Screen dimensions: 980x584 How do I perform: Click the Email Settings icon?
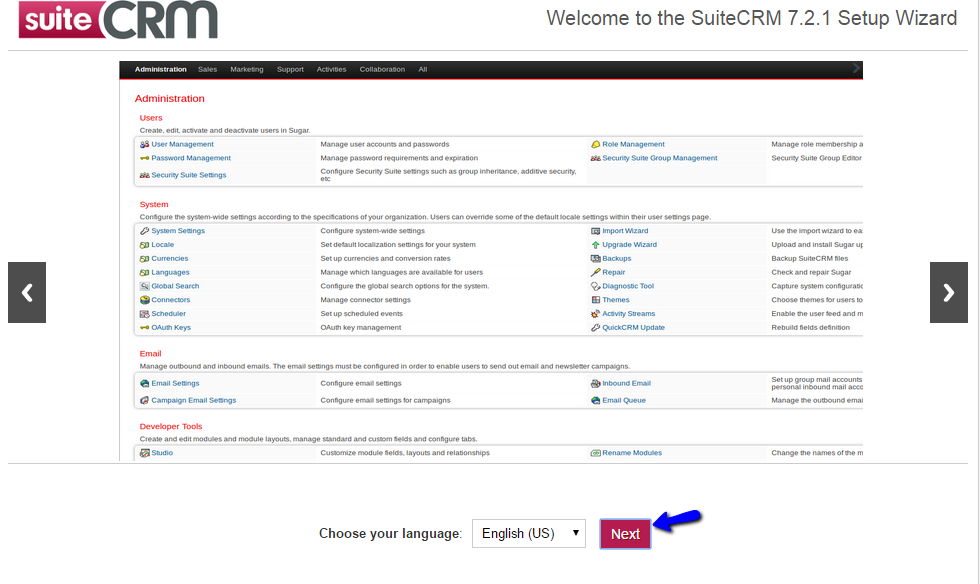(144, 383)
